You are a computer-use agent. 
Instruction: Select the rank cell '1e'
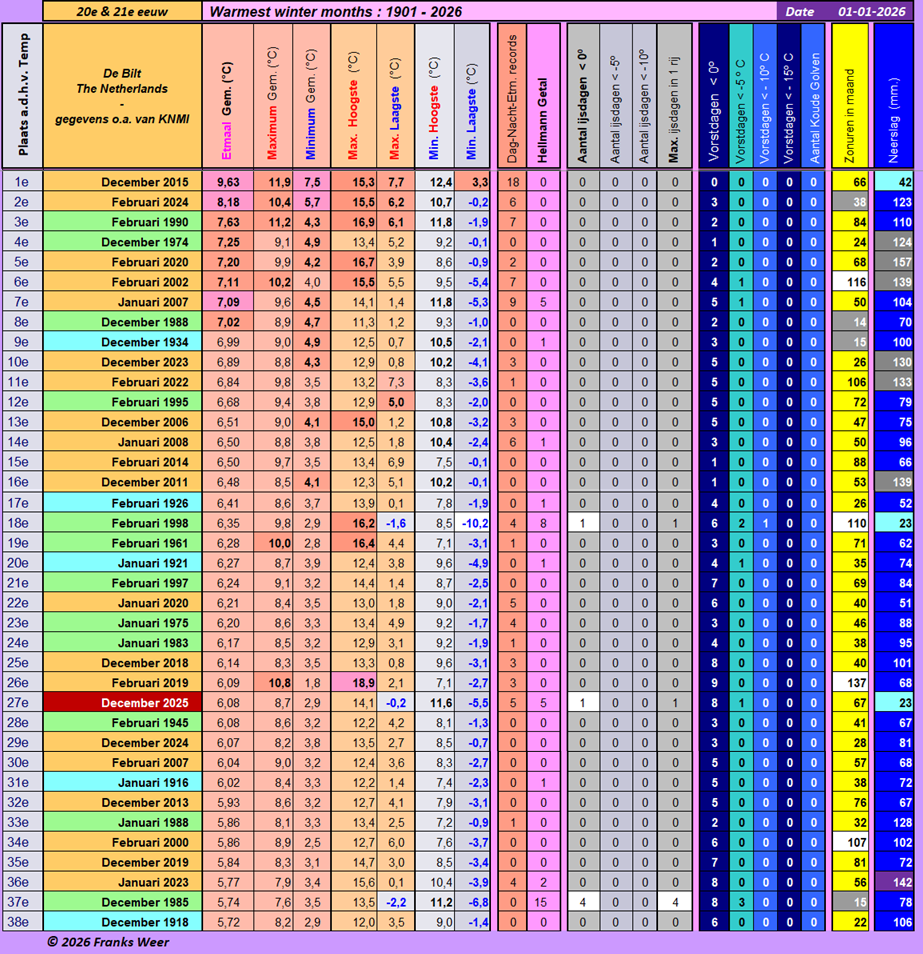21,182
